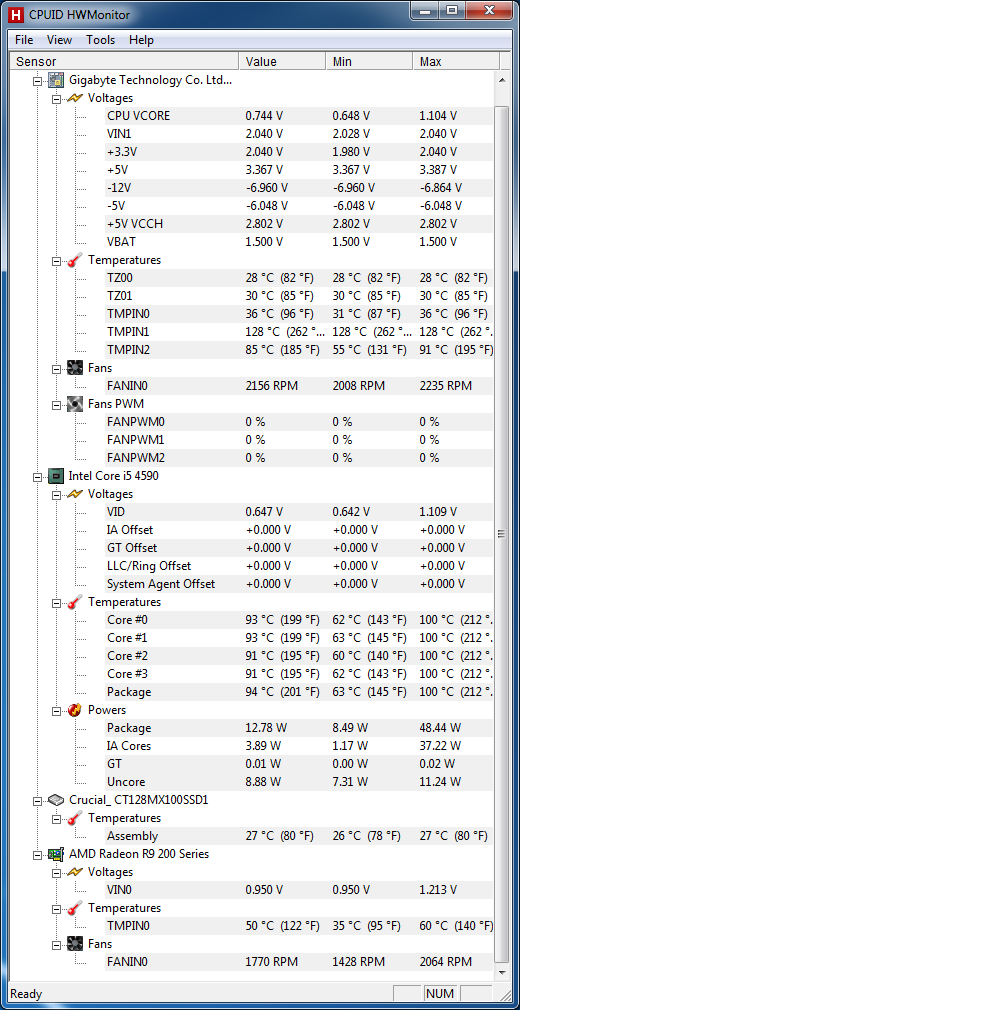Click the Fans PWM icon

click(x=75, y=404)
